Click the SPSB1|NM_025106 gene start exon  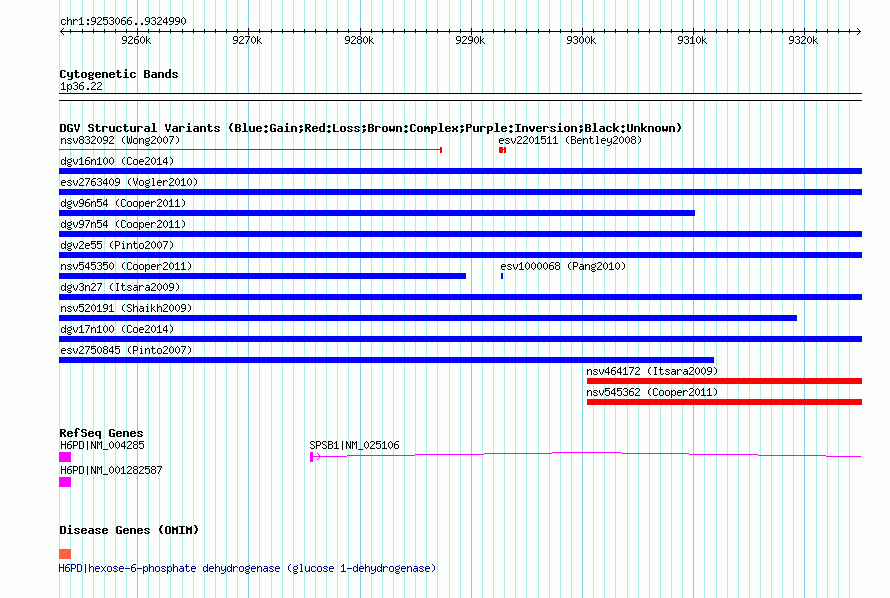point(312,457)
